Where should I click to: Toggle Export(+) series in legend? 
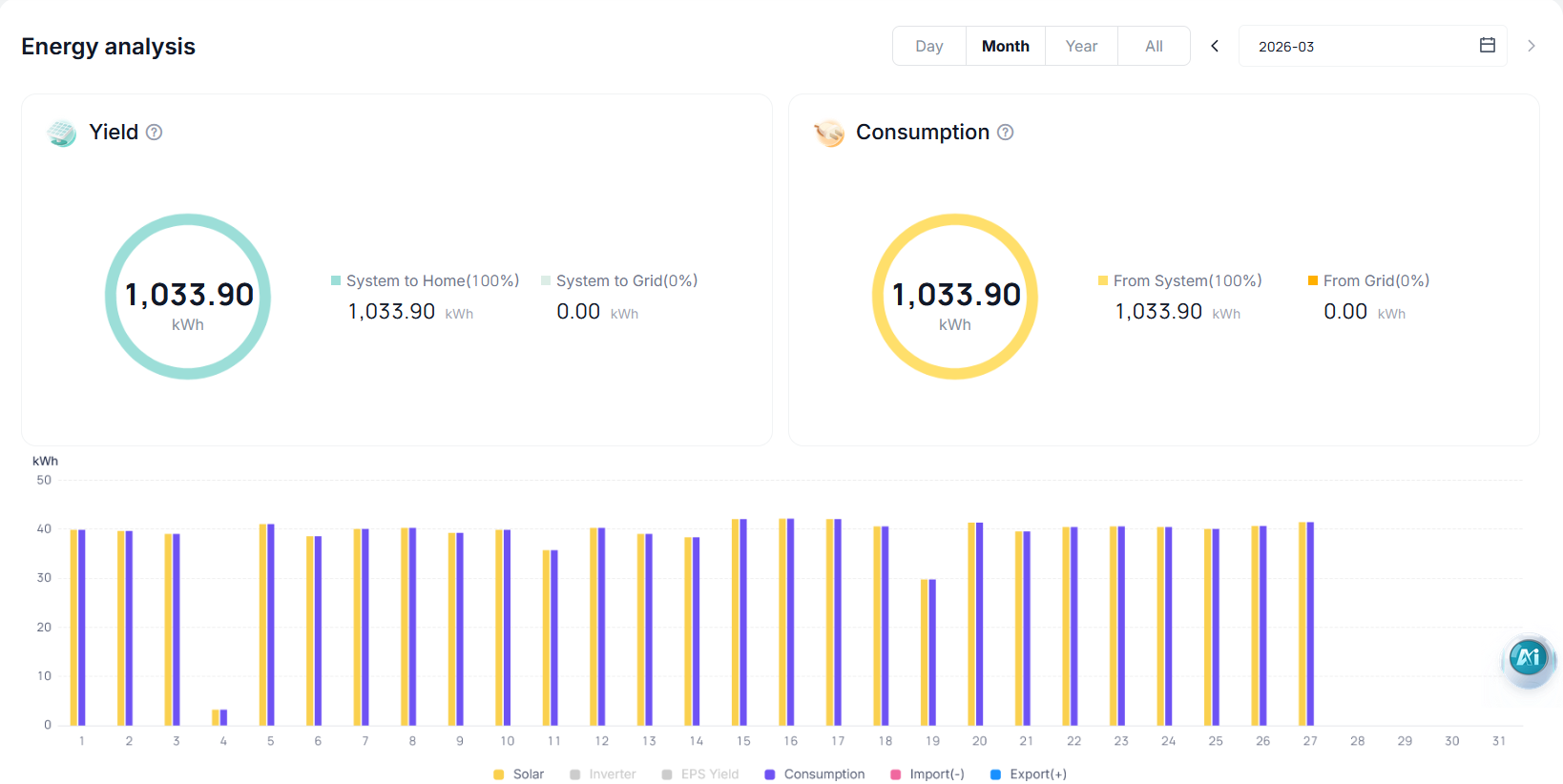(x=1028, y=774)
